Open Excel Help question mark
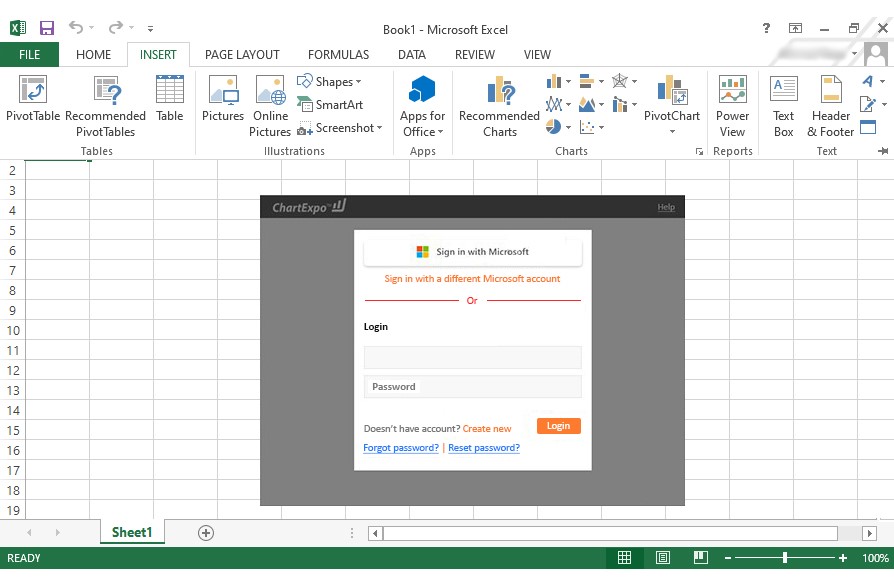This screenshot has width=894, height=586. click(766, 28)
